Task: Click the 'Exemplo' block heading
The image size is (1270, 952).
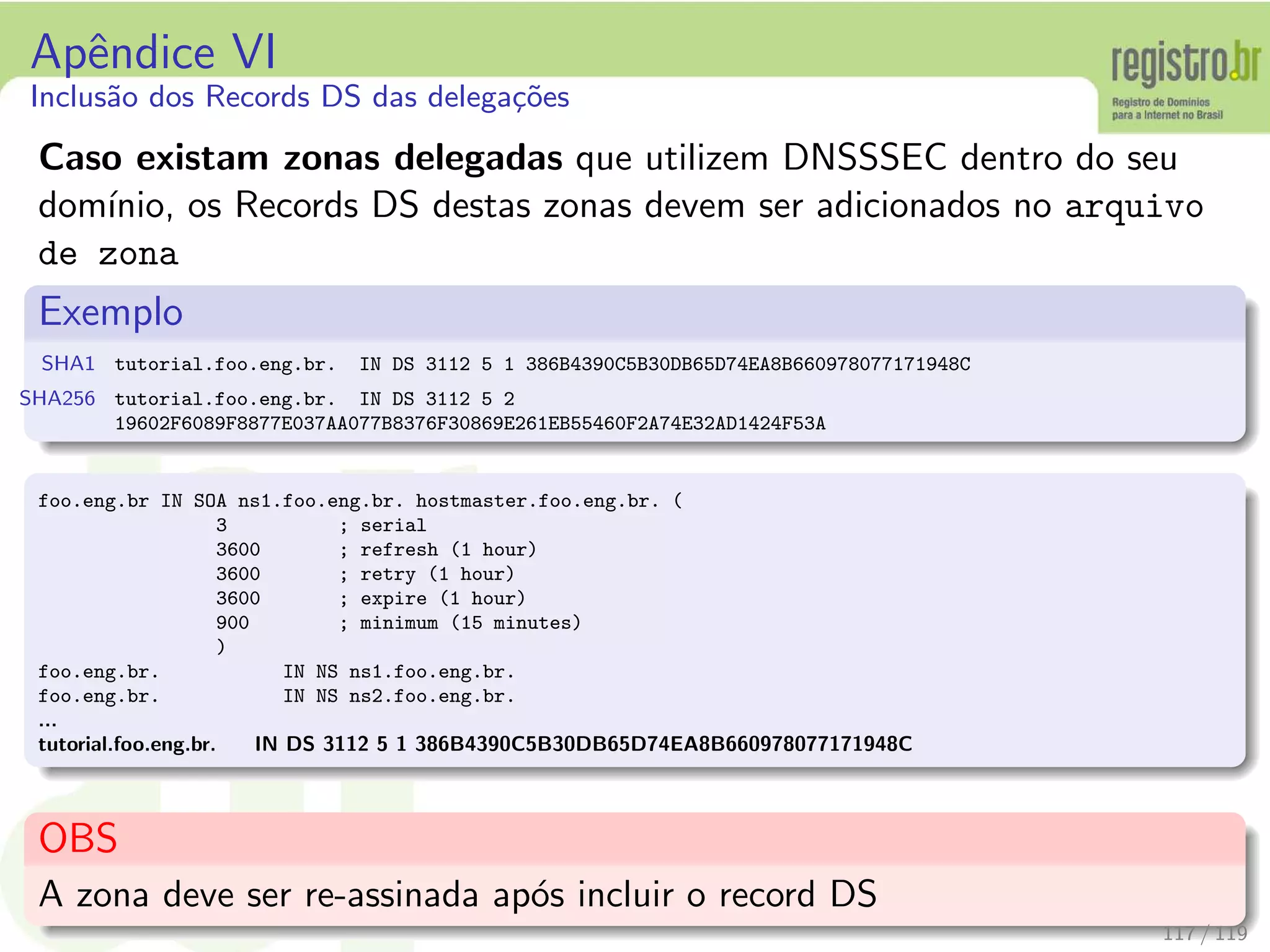Action: click(111, 312)
